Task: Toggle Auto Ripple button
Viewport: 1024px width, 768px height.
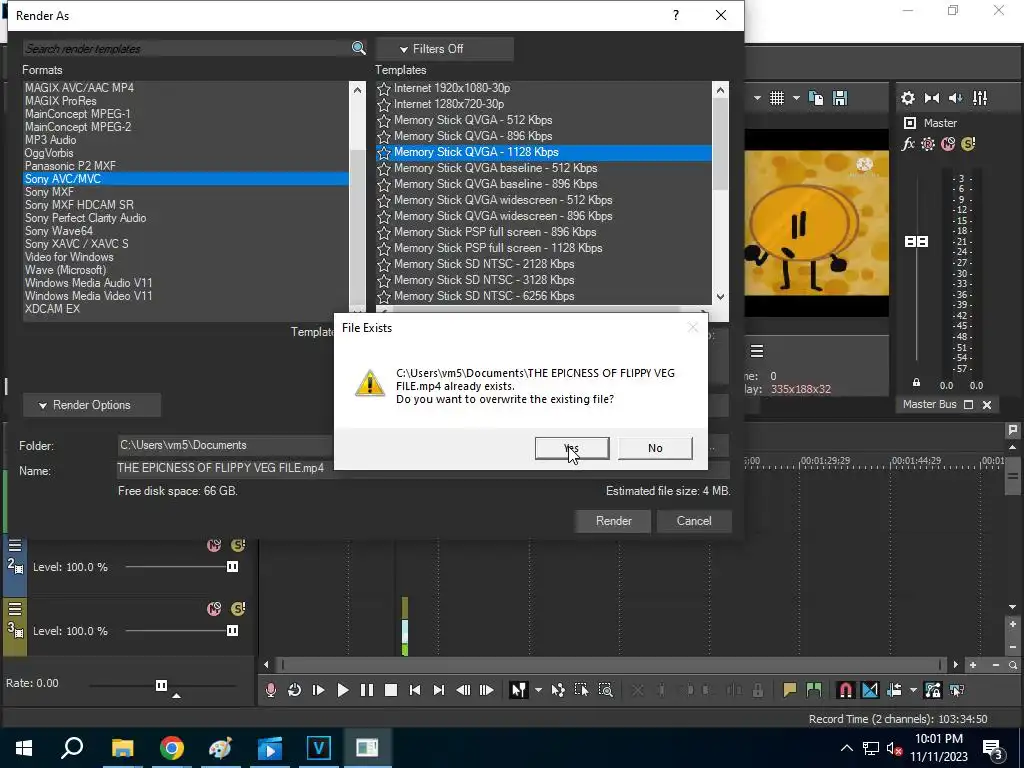Action: (894, 690)
